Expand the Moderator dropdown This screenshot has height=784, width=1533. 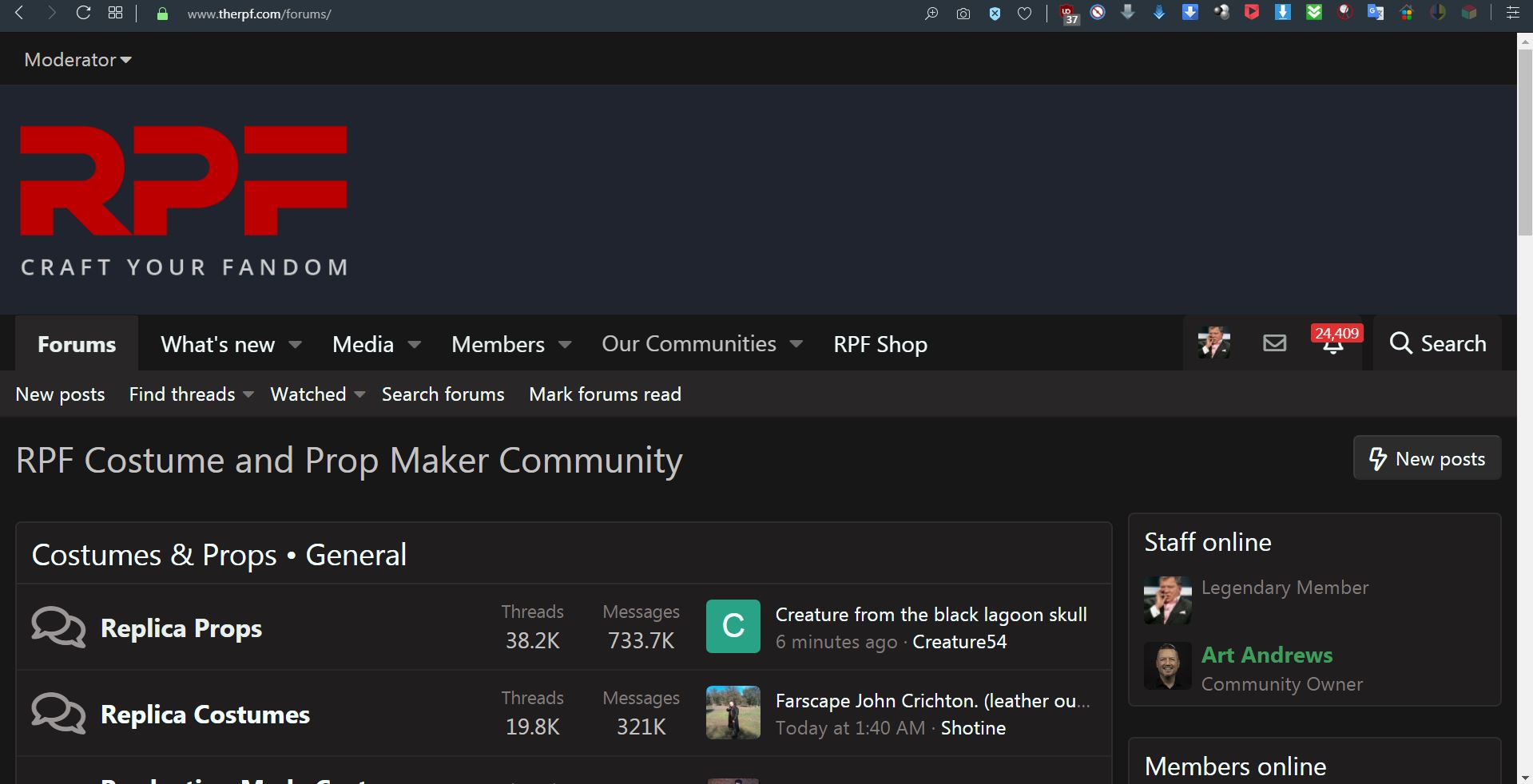tap(78, 59)
